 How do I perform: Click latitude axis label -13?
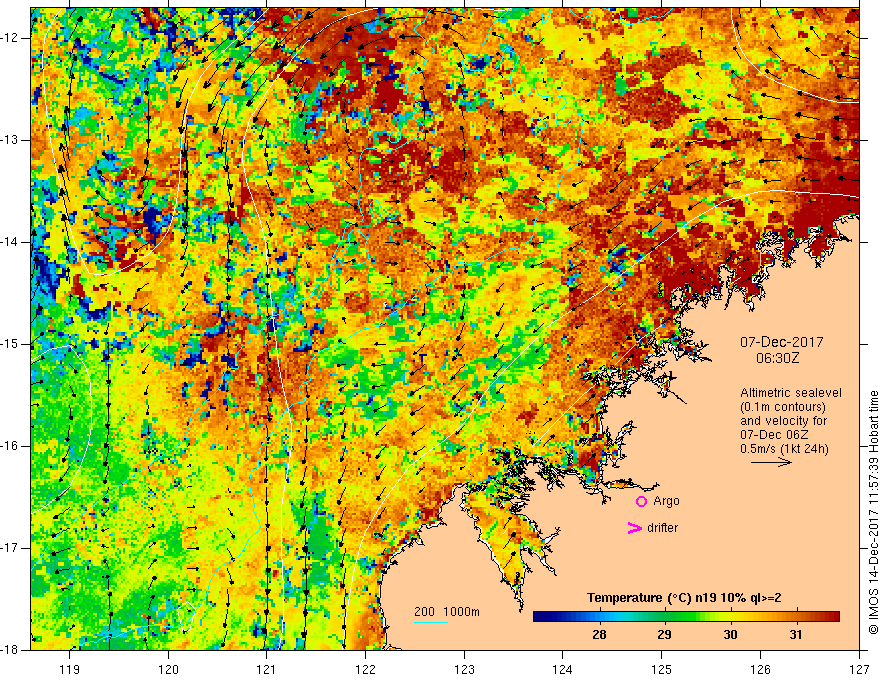(11, 140)
